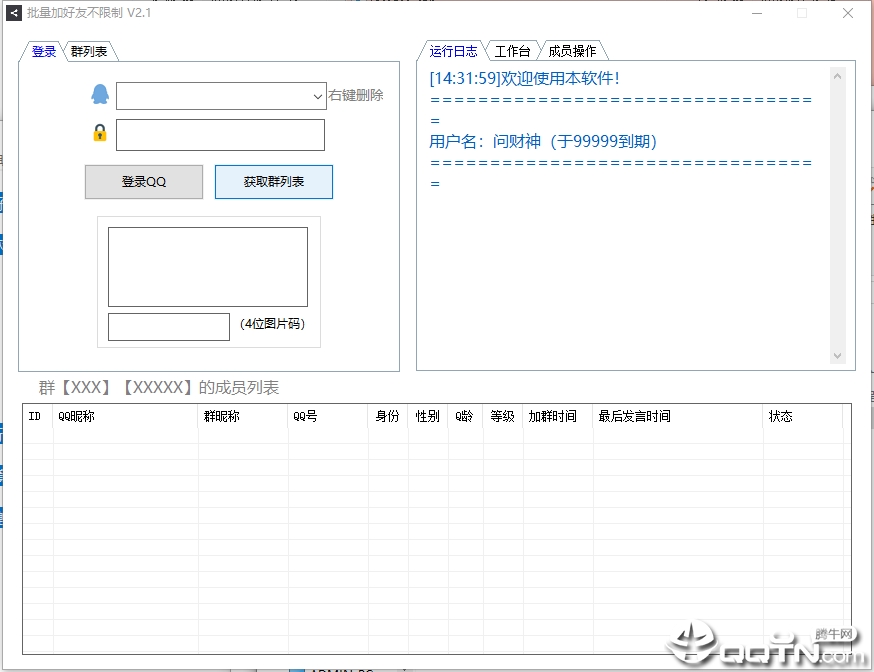874x672 pixels.
Task: Click the 获取群列表 button
Action: click(274, 182)
